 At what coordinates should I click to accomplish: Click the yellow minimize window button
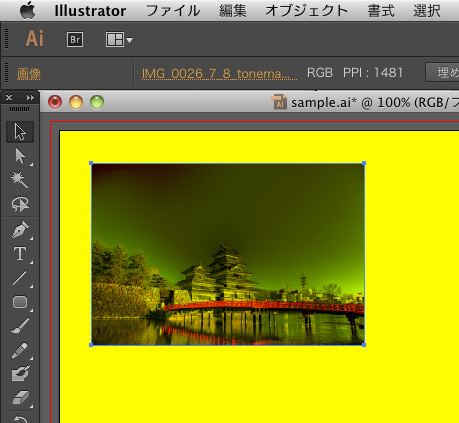click(x=76, y=102)
